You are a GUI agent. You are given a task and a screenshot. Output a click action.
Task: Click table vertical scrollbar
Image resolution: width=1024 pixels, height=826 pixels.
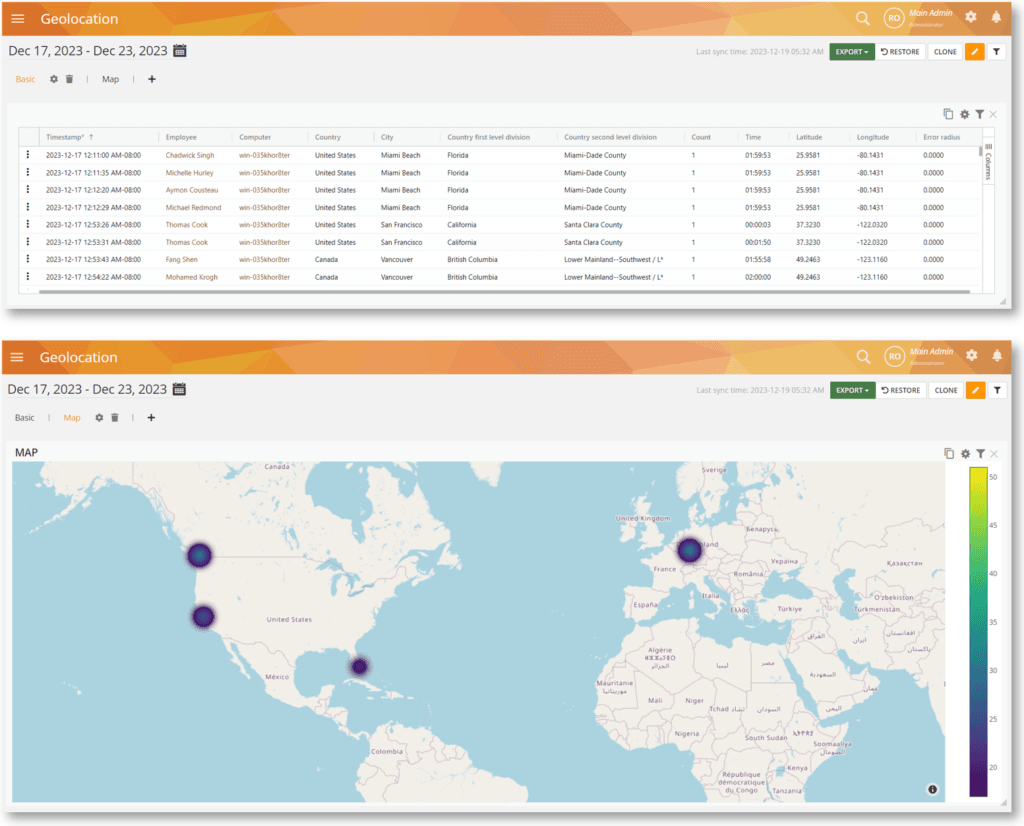(x=980, y=151)
